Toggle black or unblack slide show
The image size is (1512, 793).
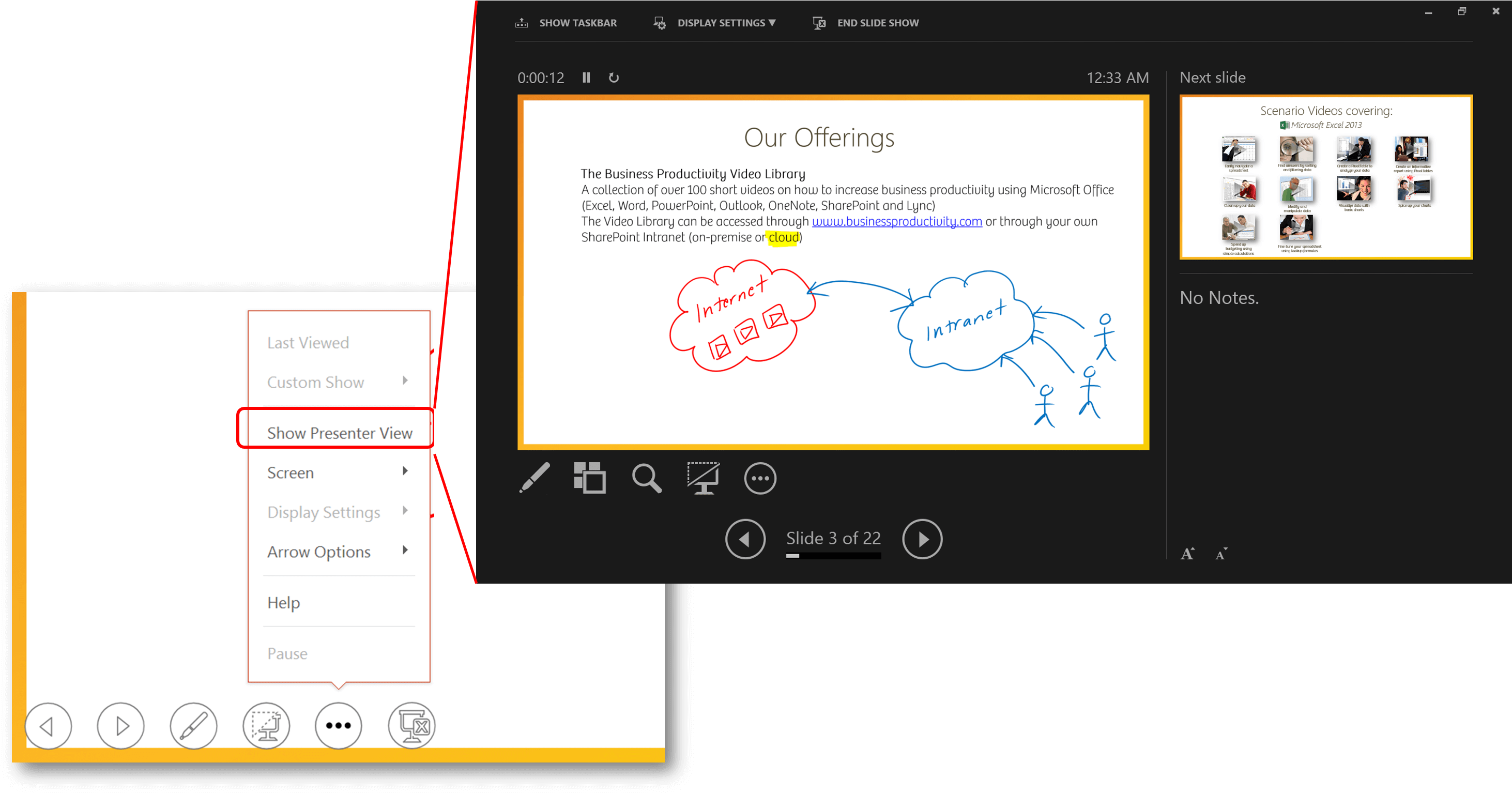[703, 478]
